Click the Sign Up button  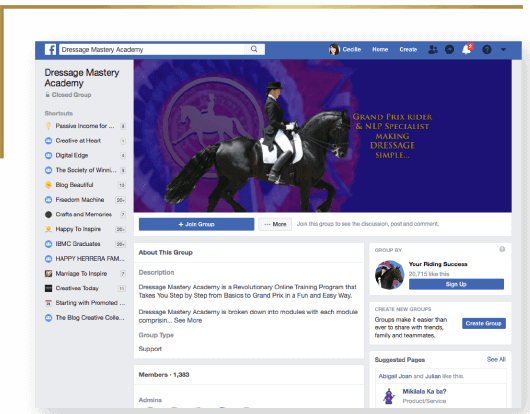456,284
